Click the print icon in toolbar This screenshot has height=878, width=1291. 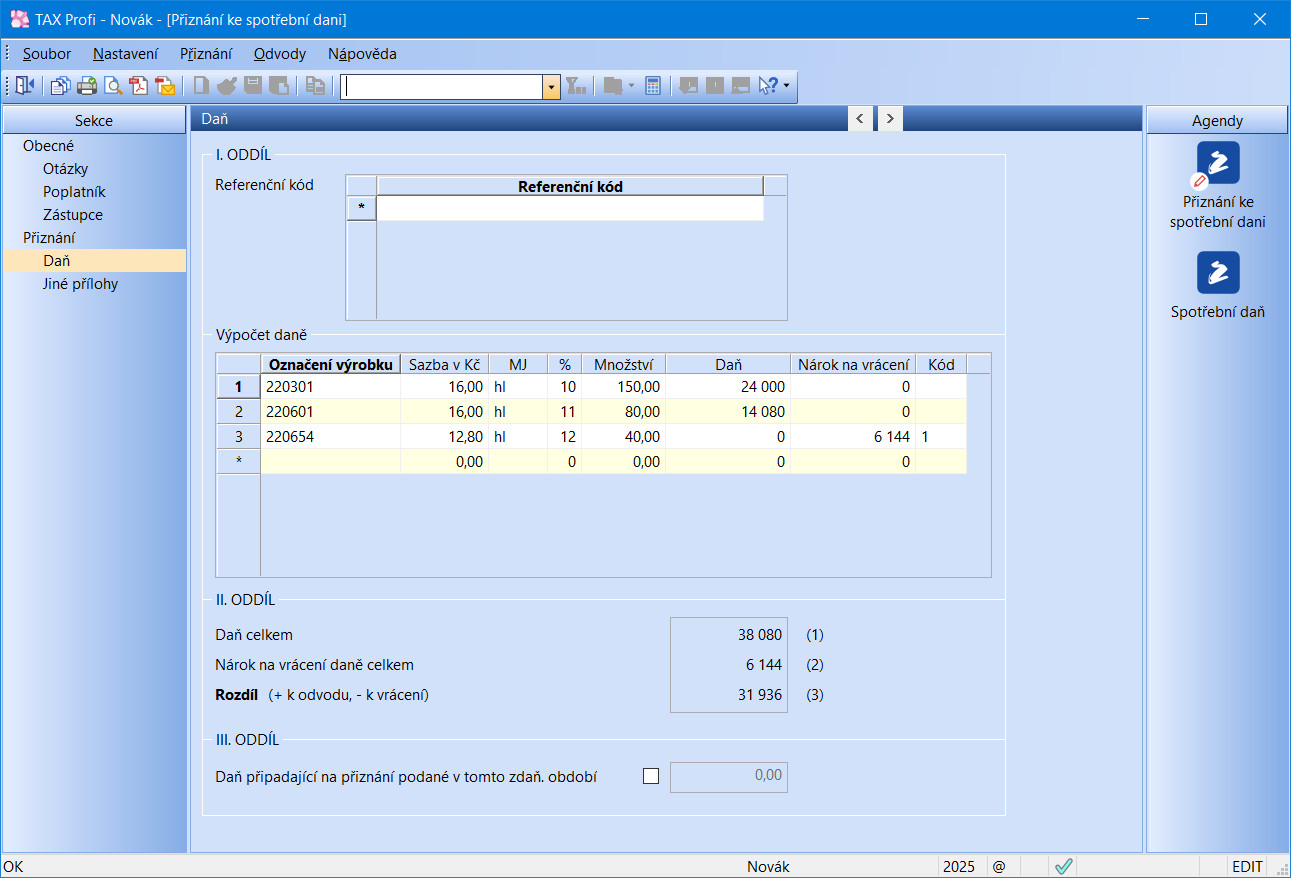(x=87, y=86)
